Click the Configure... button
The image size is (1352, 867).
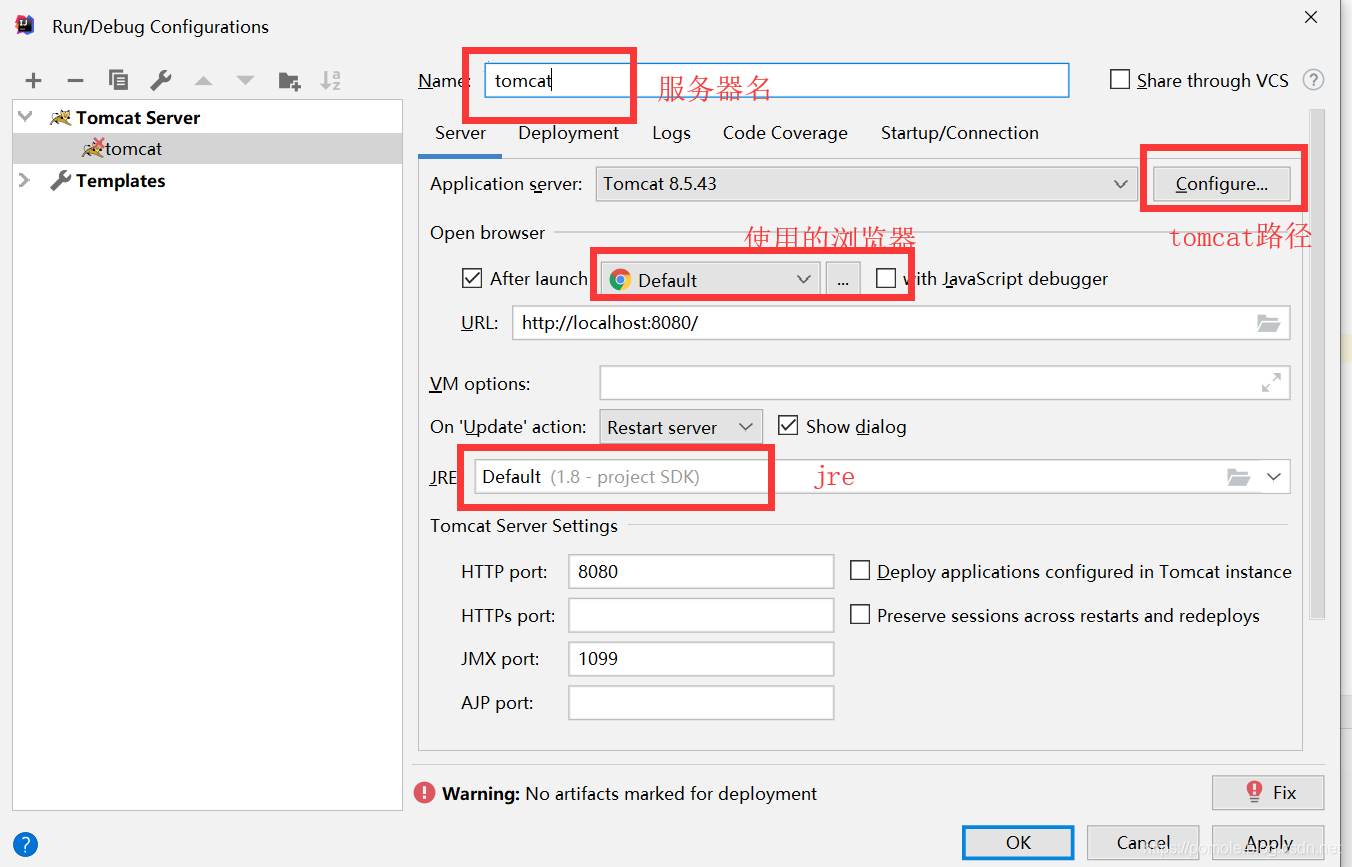(1221, 184)
